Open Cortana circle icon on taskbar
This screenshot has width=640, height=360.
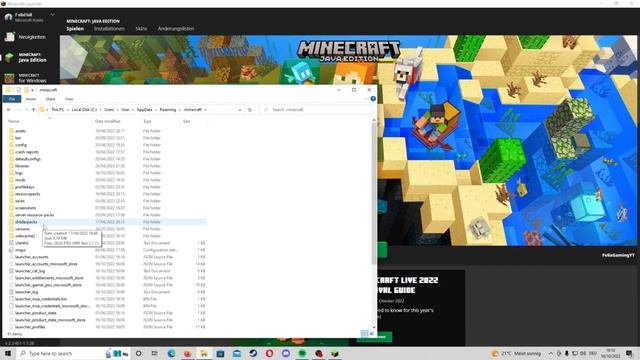(139, 353)
